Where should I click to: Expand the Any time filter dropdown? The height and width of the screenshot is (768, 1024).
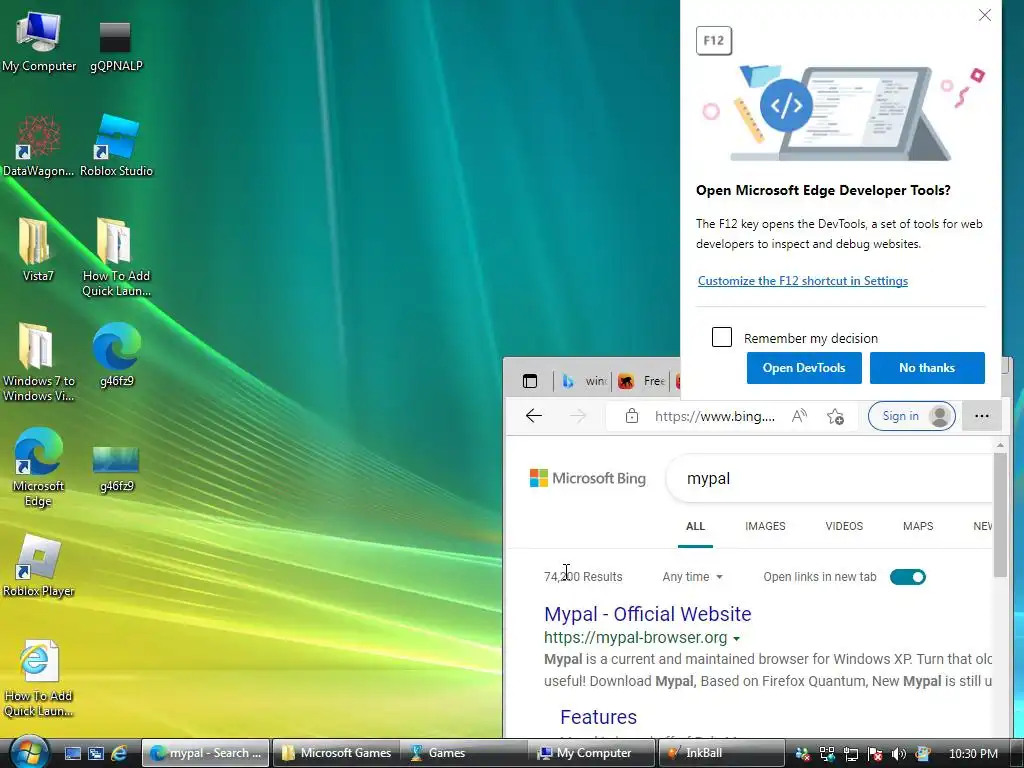point(692,577)
